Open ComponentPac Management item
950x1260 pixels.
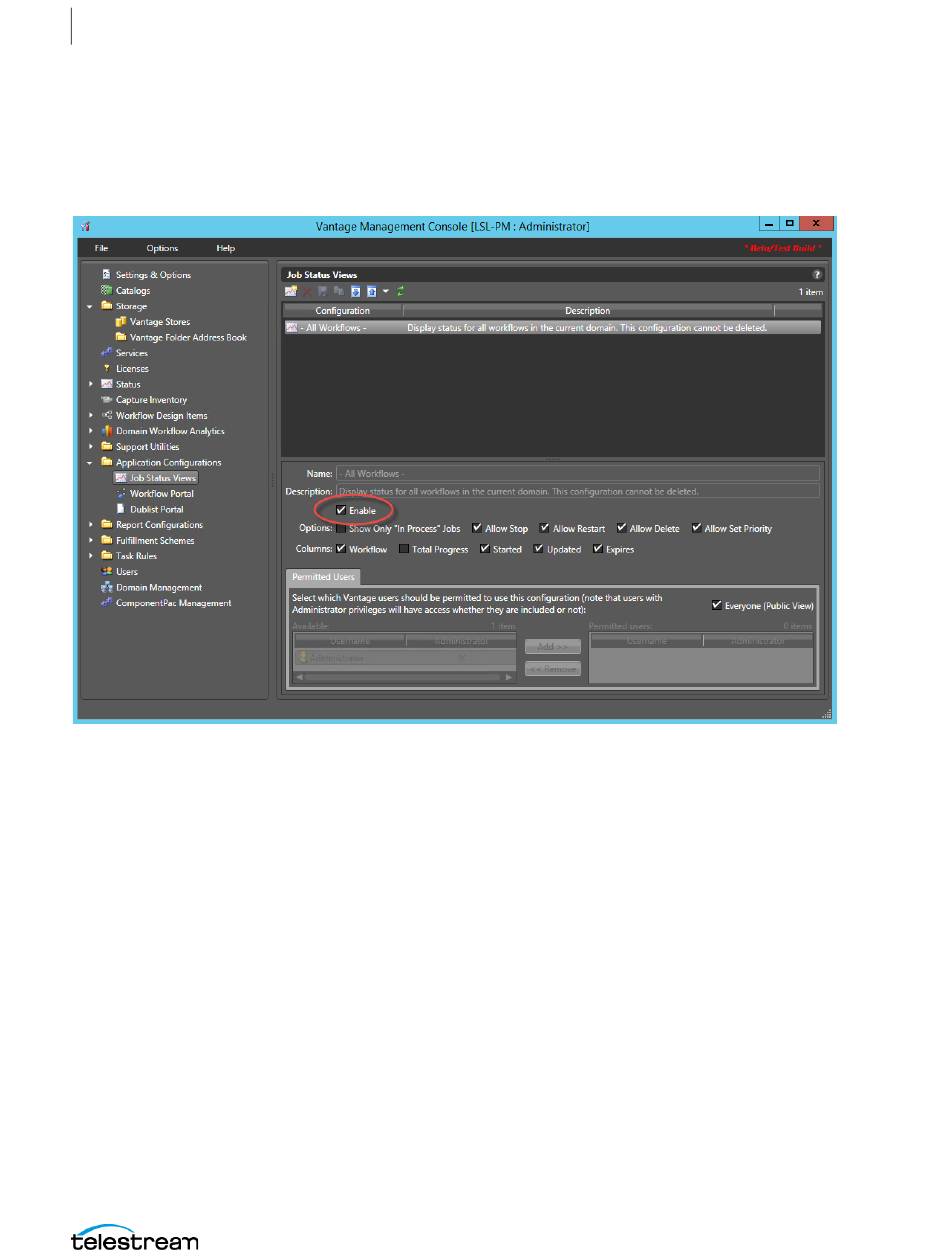click(x=173, y=603)
